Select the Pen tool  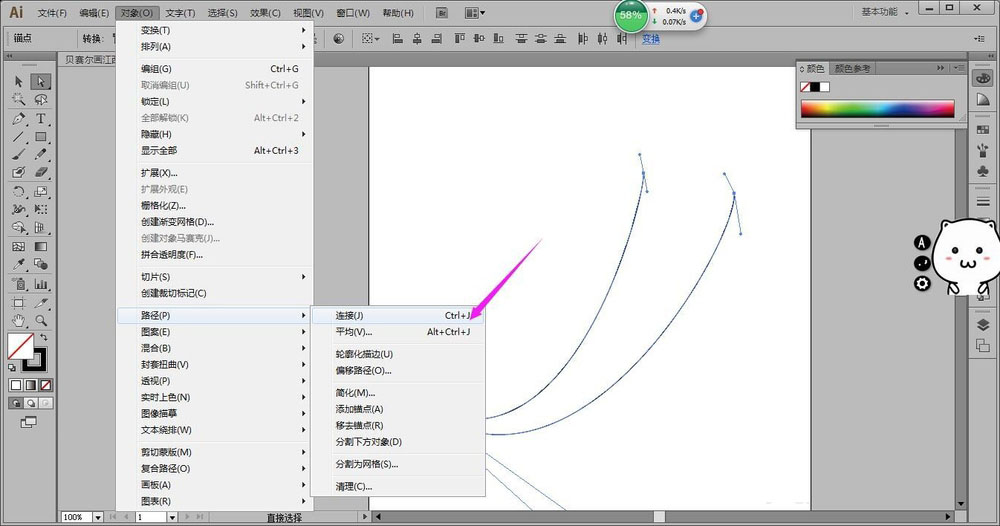click(18, 119)
